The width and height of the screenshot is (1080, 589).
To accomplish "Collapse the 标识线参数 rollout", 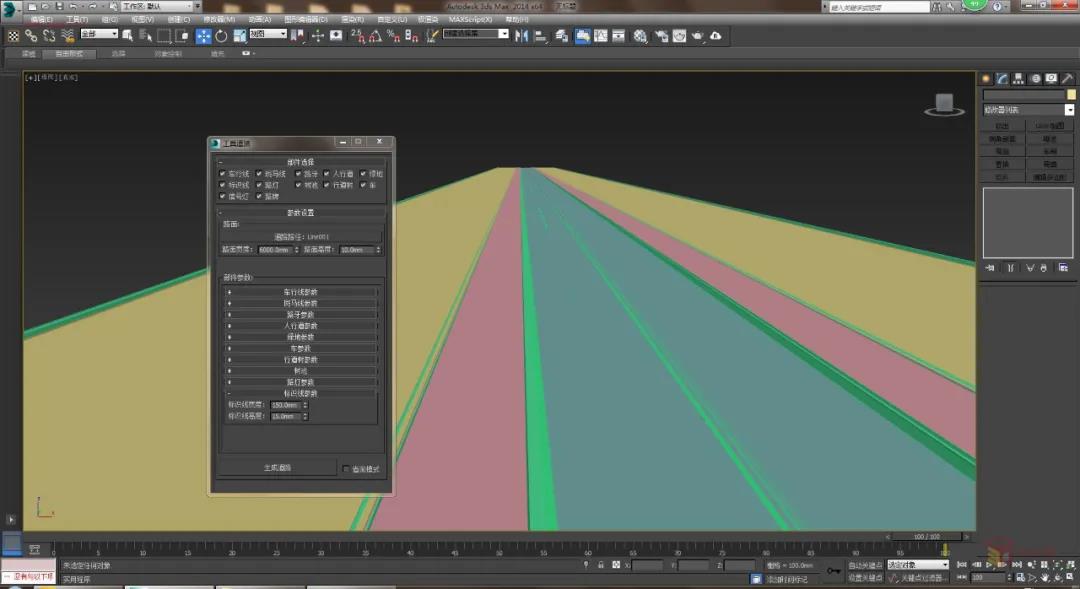I will [x=300, y=393].
